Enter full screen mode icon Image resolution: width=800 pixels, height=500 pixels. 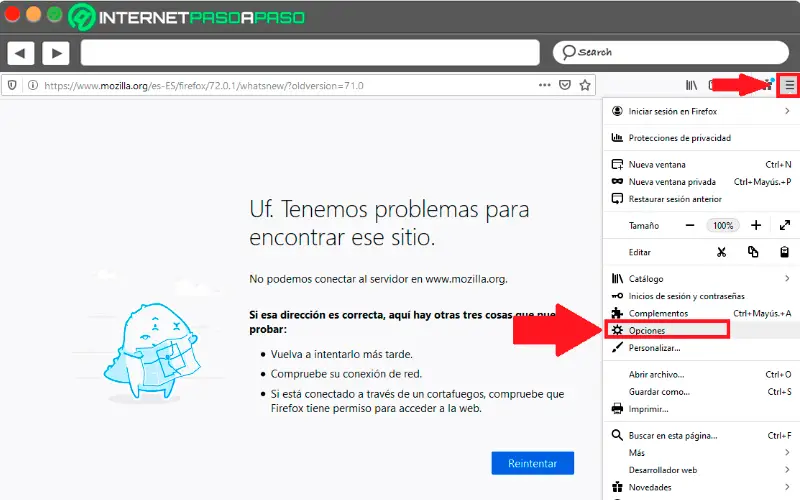(785, 226)
